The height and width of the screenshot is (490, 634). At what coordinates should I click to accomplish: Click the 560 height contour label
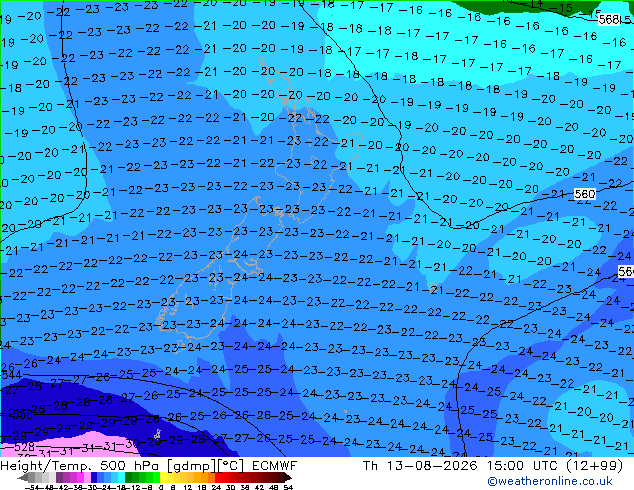[x=585, y=194]
